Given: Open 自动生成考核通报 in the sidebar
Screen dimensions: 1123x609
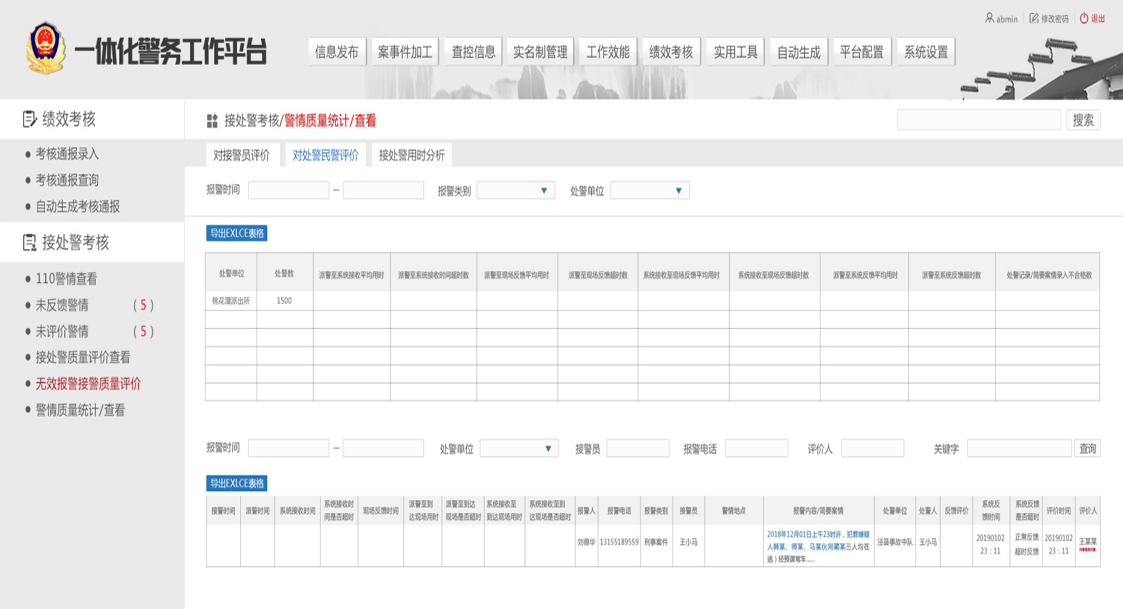Looking at the screenshot, I should pyautogui.click(x=78, y=206).
